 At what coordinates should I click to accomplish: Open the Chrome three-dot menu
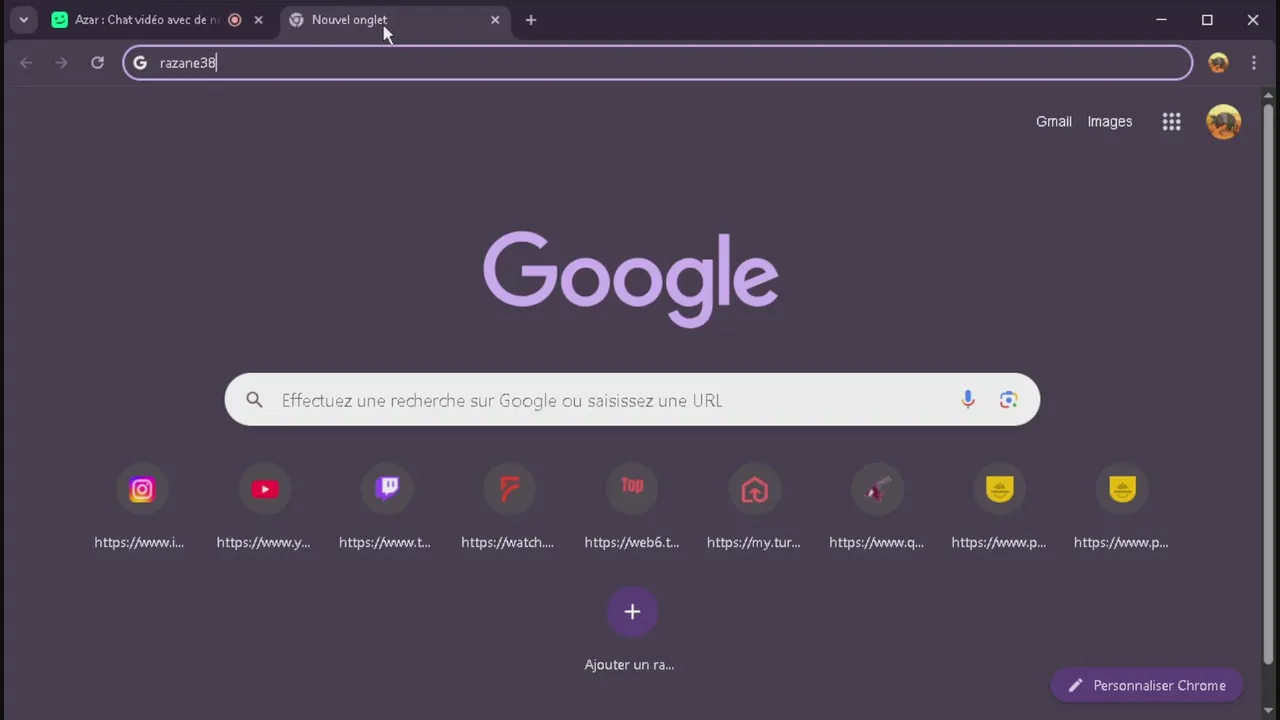click(1253, 63)
